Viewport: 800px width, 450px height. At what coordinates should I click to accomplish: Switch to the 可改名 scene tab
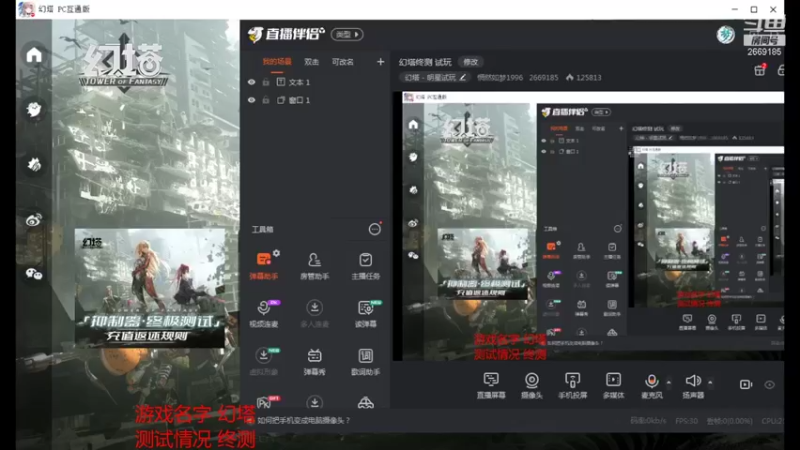click(x=342, y=62)
